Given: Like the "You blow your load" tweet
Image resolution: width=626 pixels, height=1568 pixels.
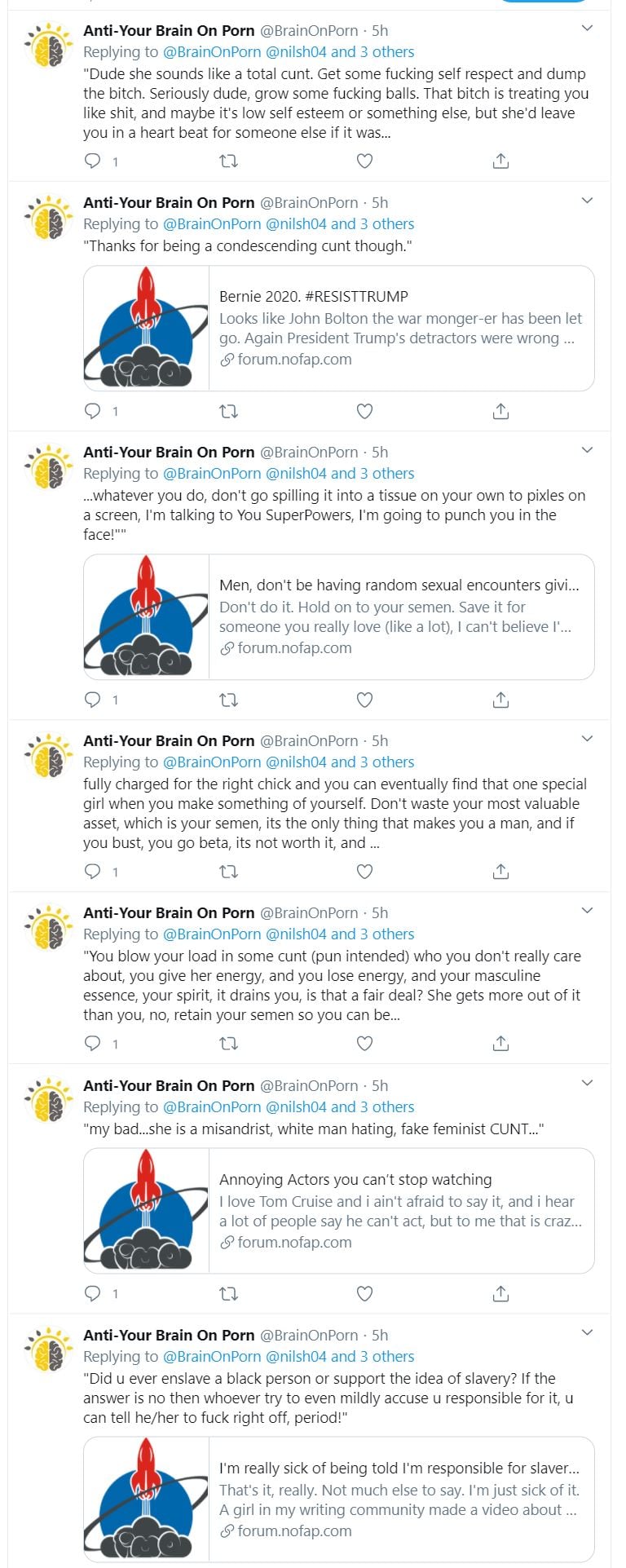Looking at the screenshot, I should [x=364, y=1044].
